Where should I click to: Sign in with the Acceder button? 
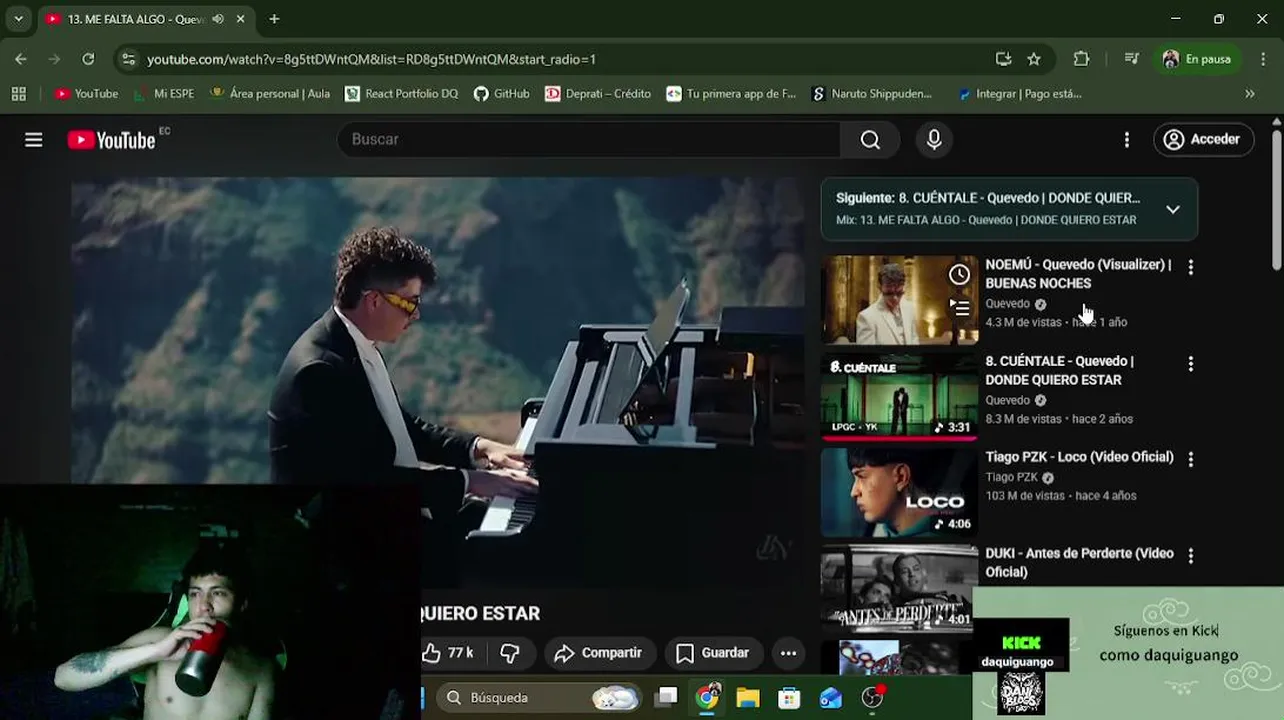[x=1203, y=140]
